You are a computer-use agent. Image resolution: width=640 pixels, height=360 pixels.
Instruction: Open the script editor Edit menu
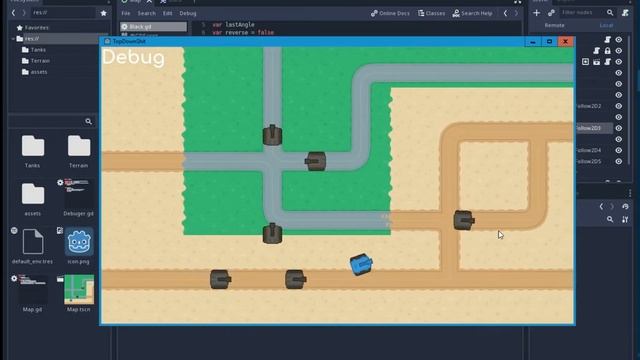(167, 13)
